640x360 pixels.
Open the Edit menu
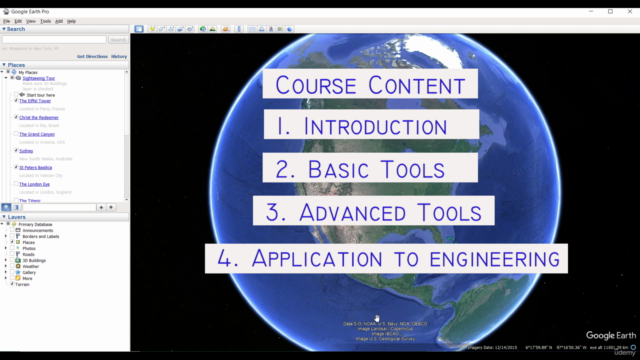[18, 21]
